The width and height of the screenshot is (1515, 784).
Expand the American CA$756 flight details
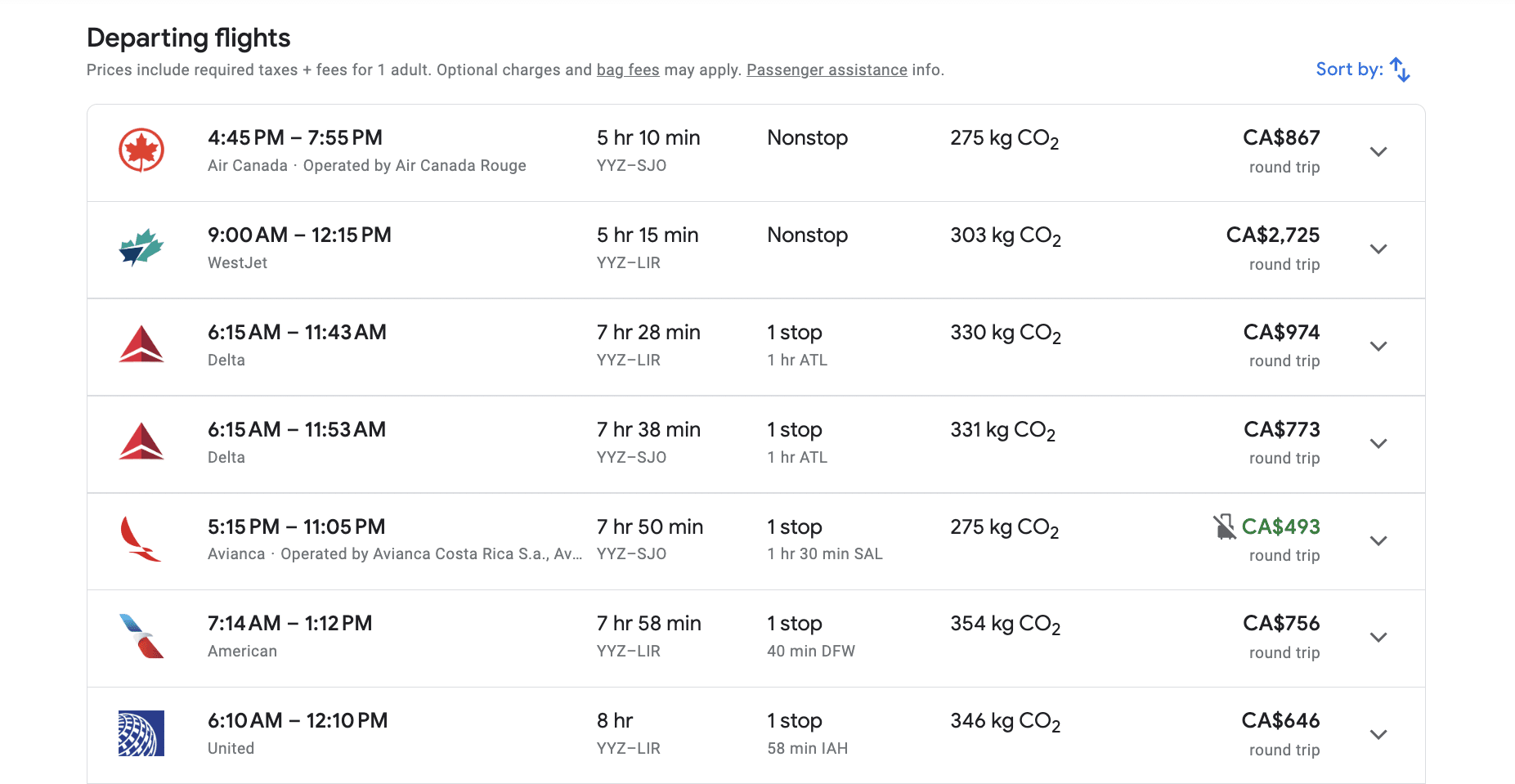(1378, 638)
